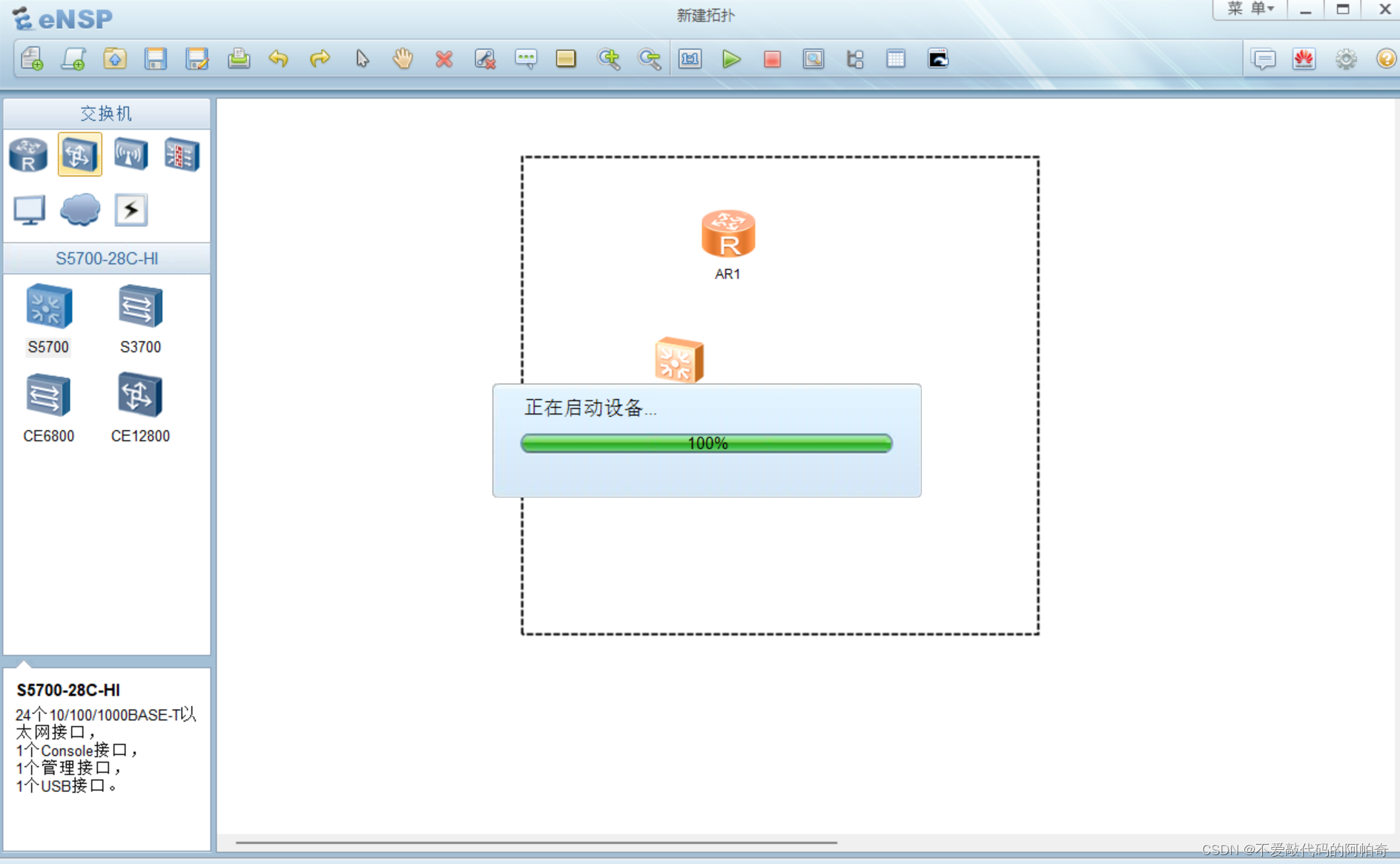This screenshot has height=864, width=1400.
Task: Click the 正在启动设备 dialog text
Action: (590, 408)
